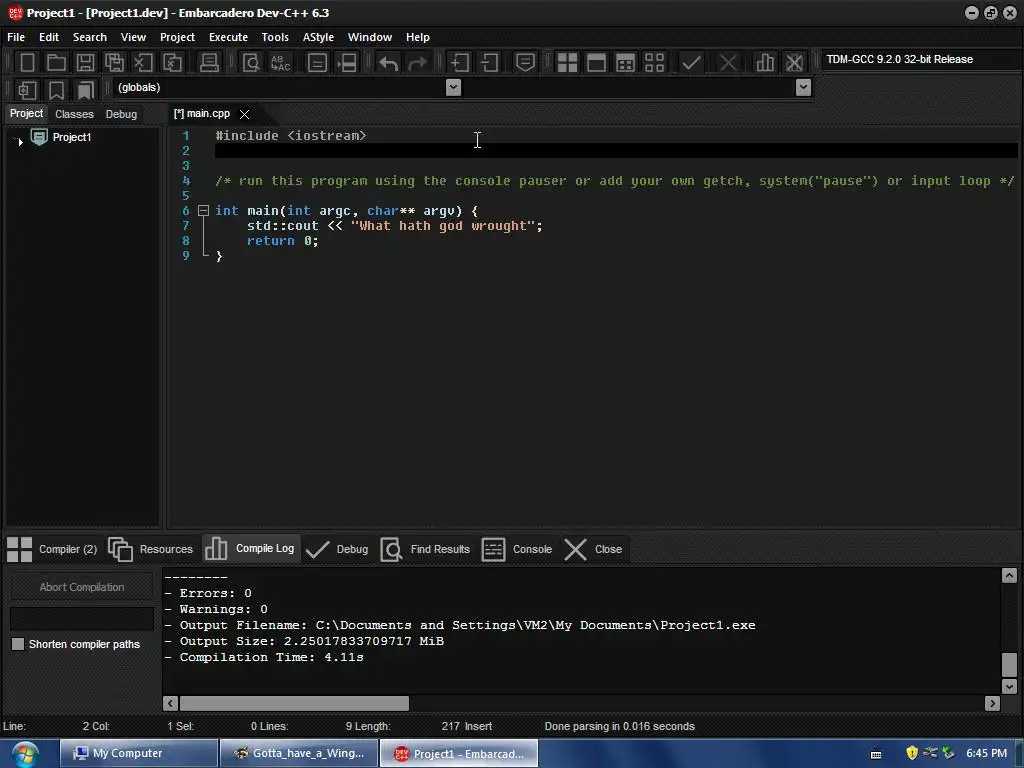Click the Profile bar-chart toolbar icon
1024x768 pixels.
[x=765, y=63]
